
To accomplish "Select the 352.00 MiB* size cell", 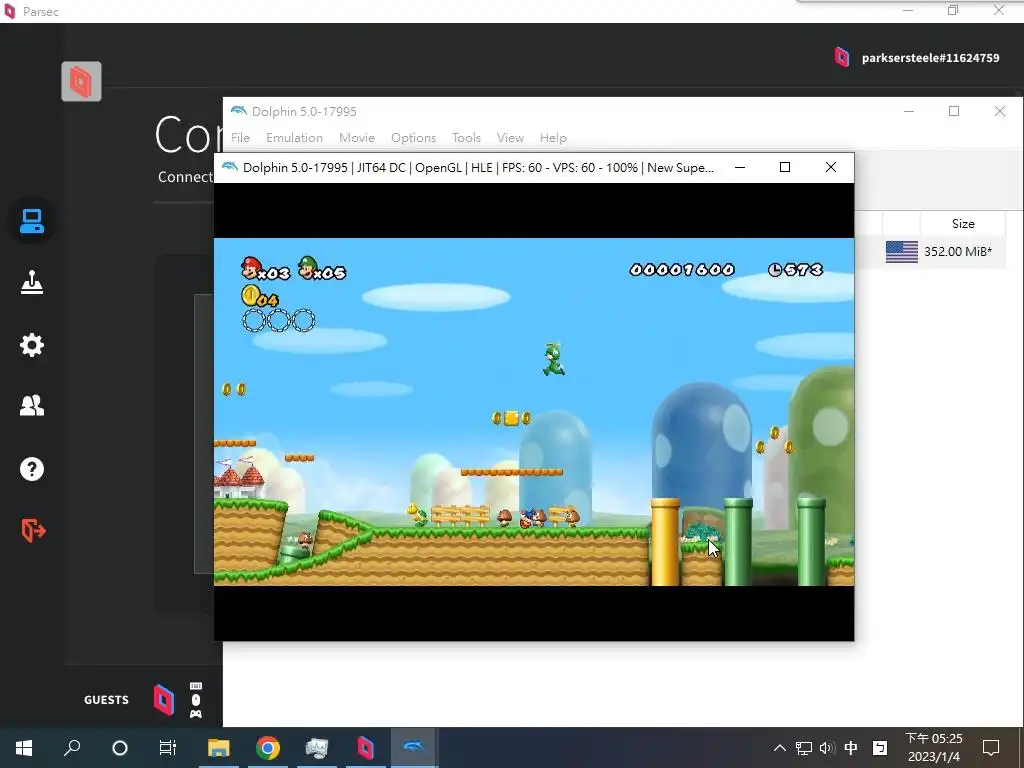I will 957,251.
